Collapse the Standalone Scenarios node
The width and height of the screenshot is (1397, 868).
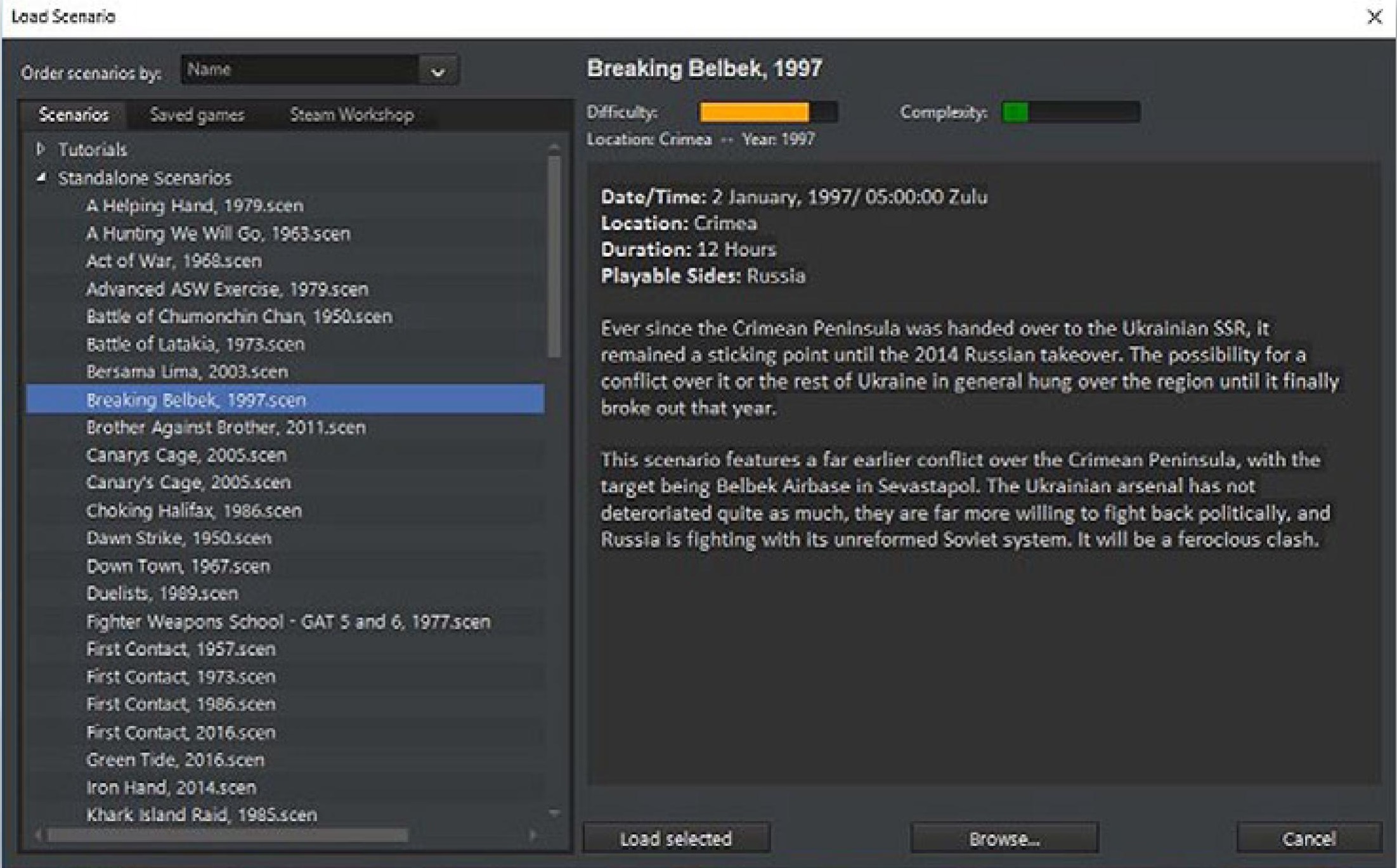pyautogui.click(x=41, y=178)
